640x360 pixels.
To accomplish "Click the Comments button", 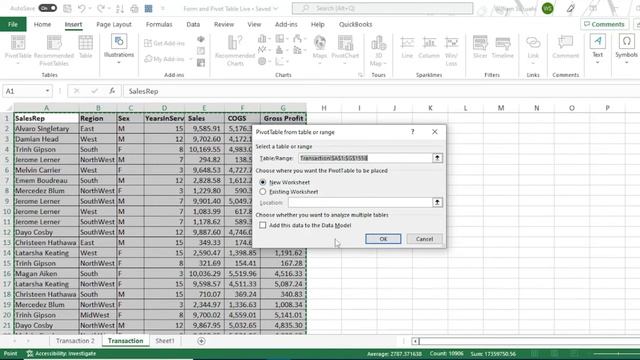I will click(x=604, y=24).
